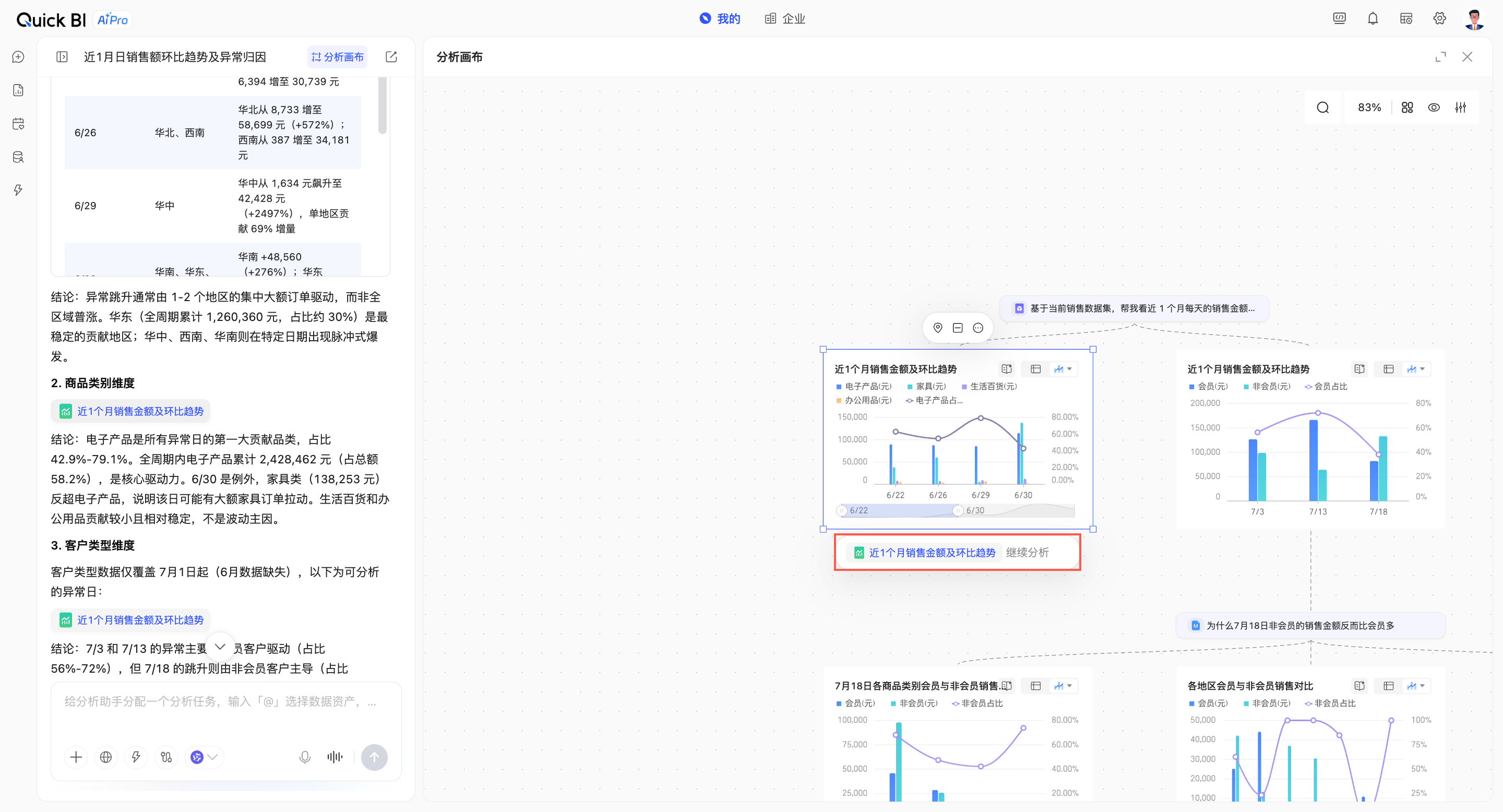Screen dimensions: 1503x812
Task: Click the collapse card icon in floating toolbar
Action: pyautogui.click(x=958, y=328)
